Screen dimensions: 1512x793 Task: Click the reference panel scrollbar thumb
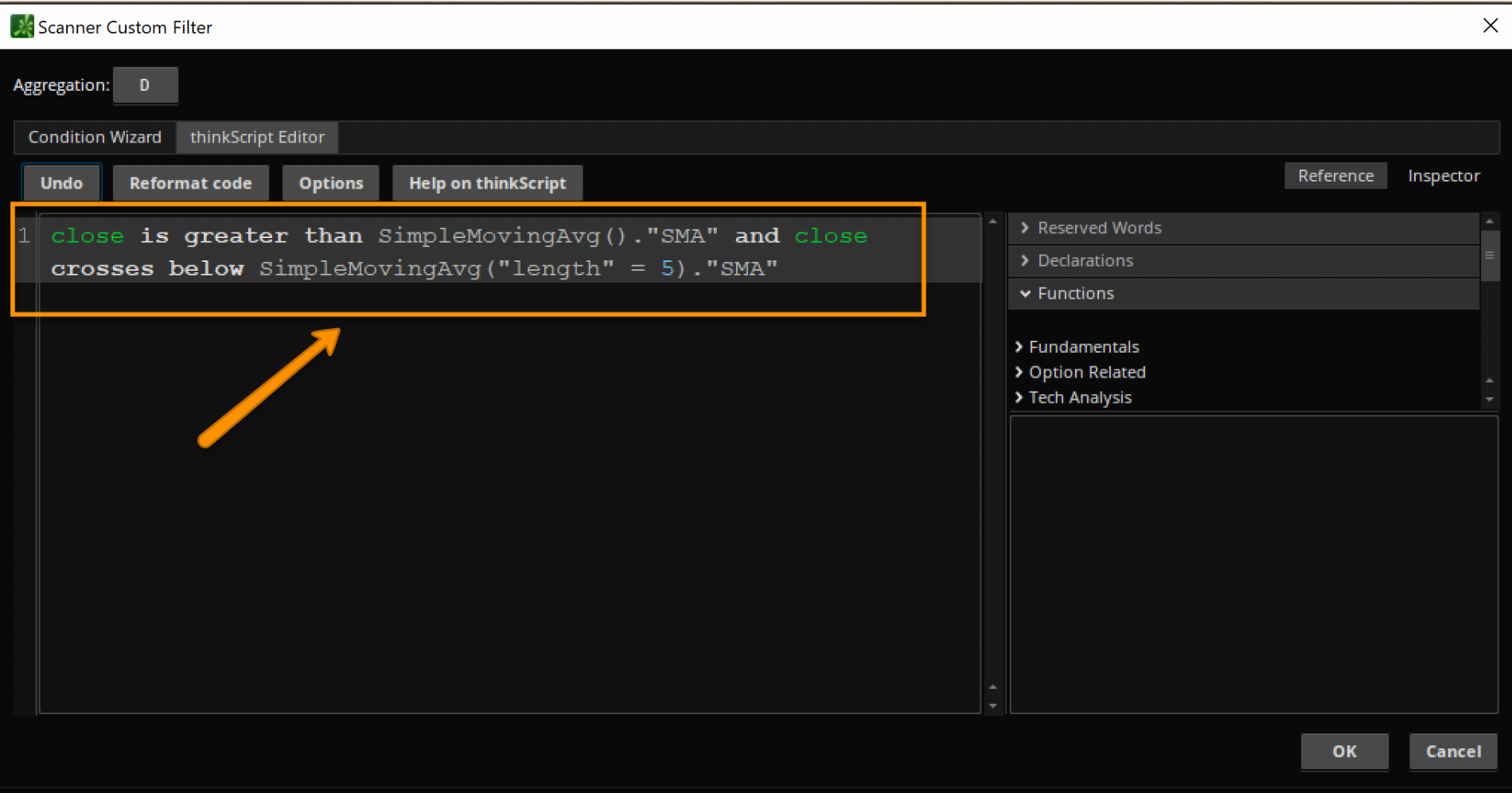click(1490, 256)
